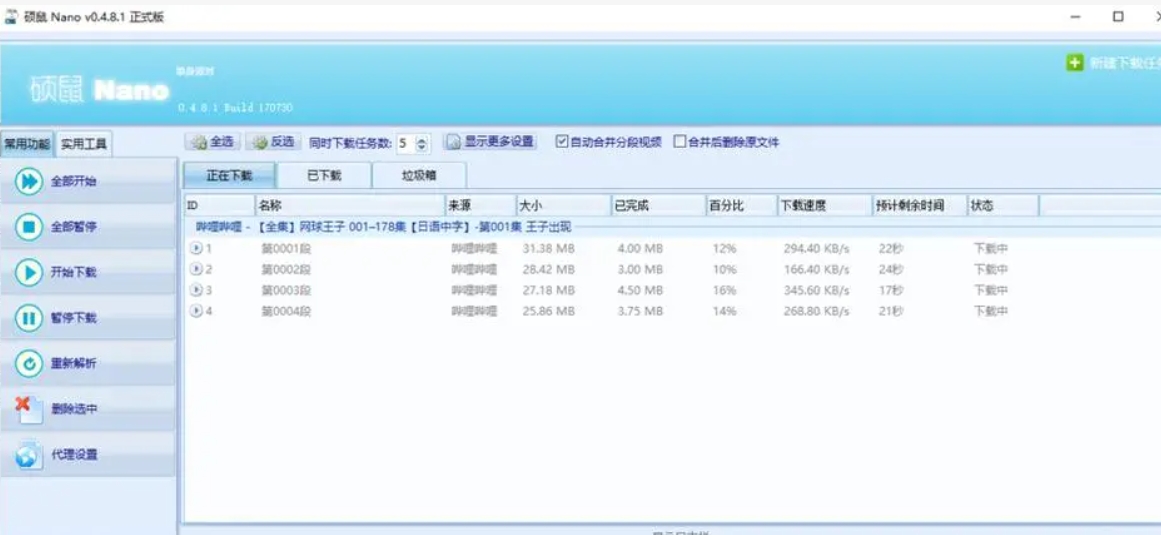Click the 百分比 column header

pyautogui.click(x=741, y=206)
